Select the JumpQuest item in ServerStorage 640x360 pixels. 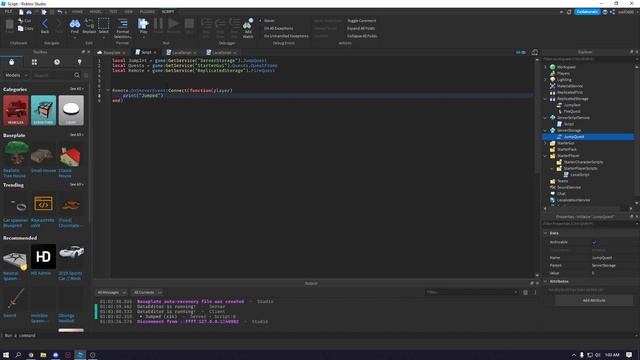(573, 137)
